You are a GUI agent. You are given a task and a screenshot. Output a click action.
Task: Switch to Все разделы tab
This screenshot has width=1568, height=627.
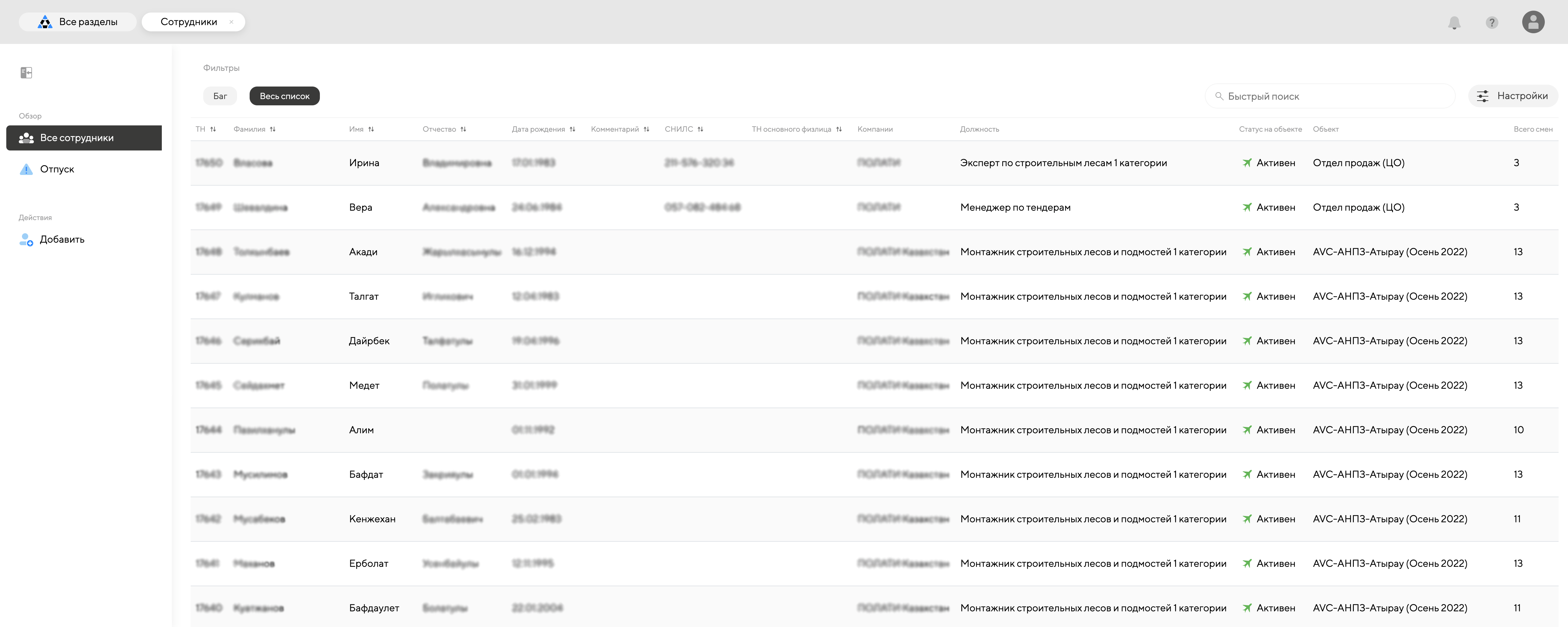click(78, 22)
